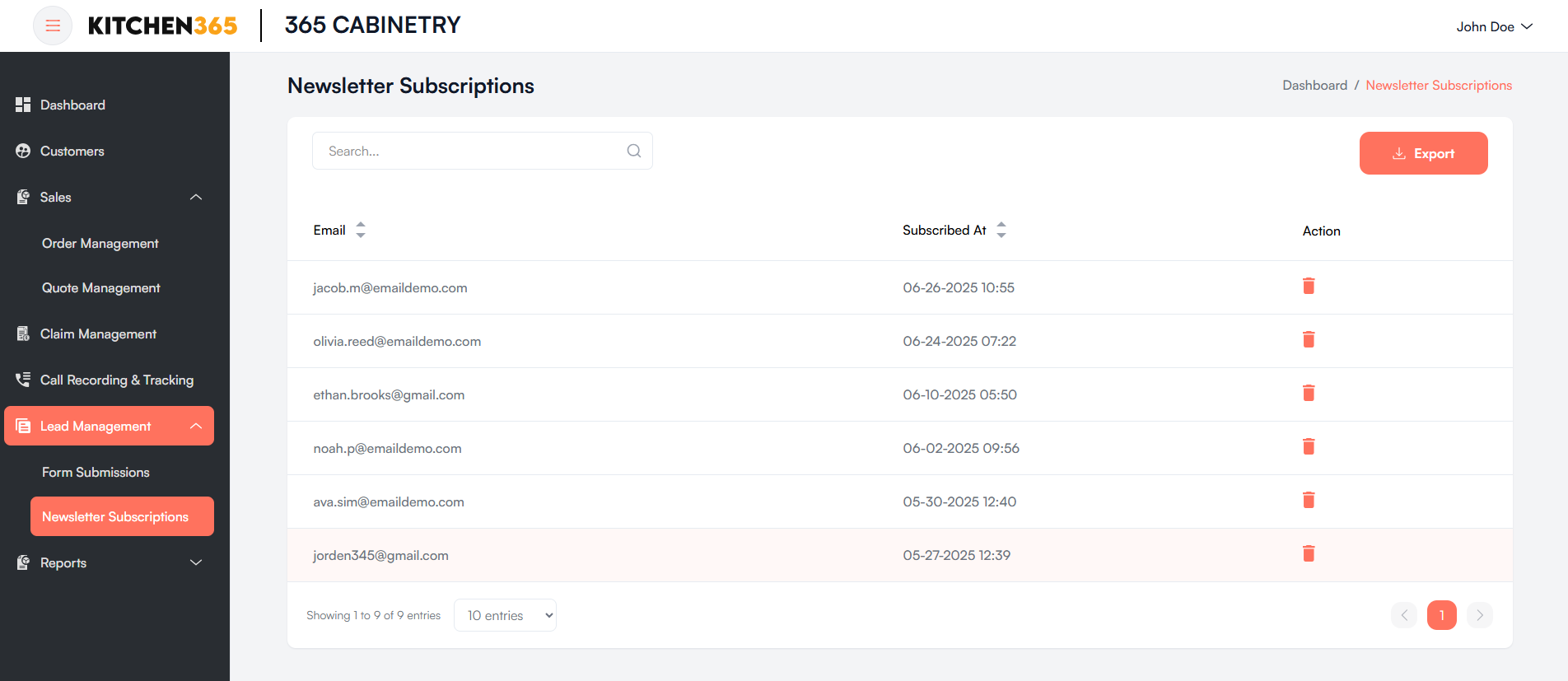Open Order Management under Sales
Screen dimensions: 1568x681
click(x=100, y=243)
